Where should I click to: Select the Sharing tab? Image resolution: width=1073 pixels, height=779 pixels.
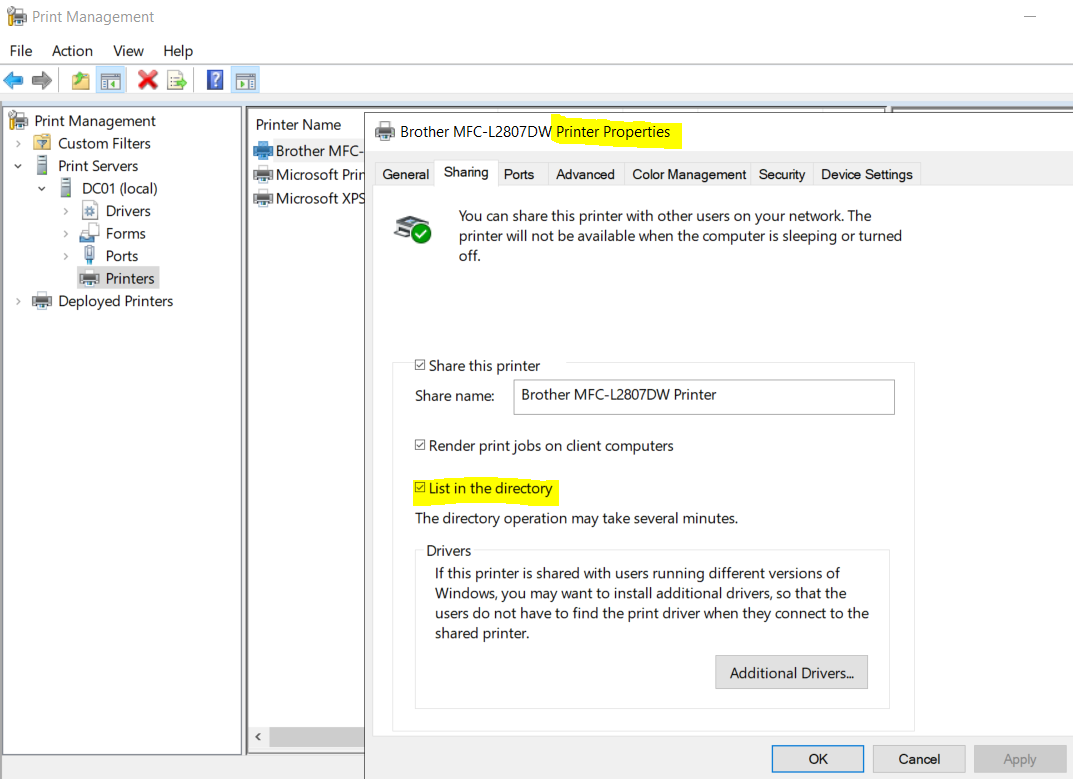[x=466, y=173]
